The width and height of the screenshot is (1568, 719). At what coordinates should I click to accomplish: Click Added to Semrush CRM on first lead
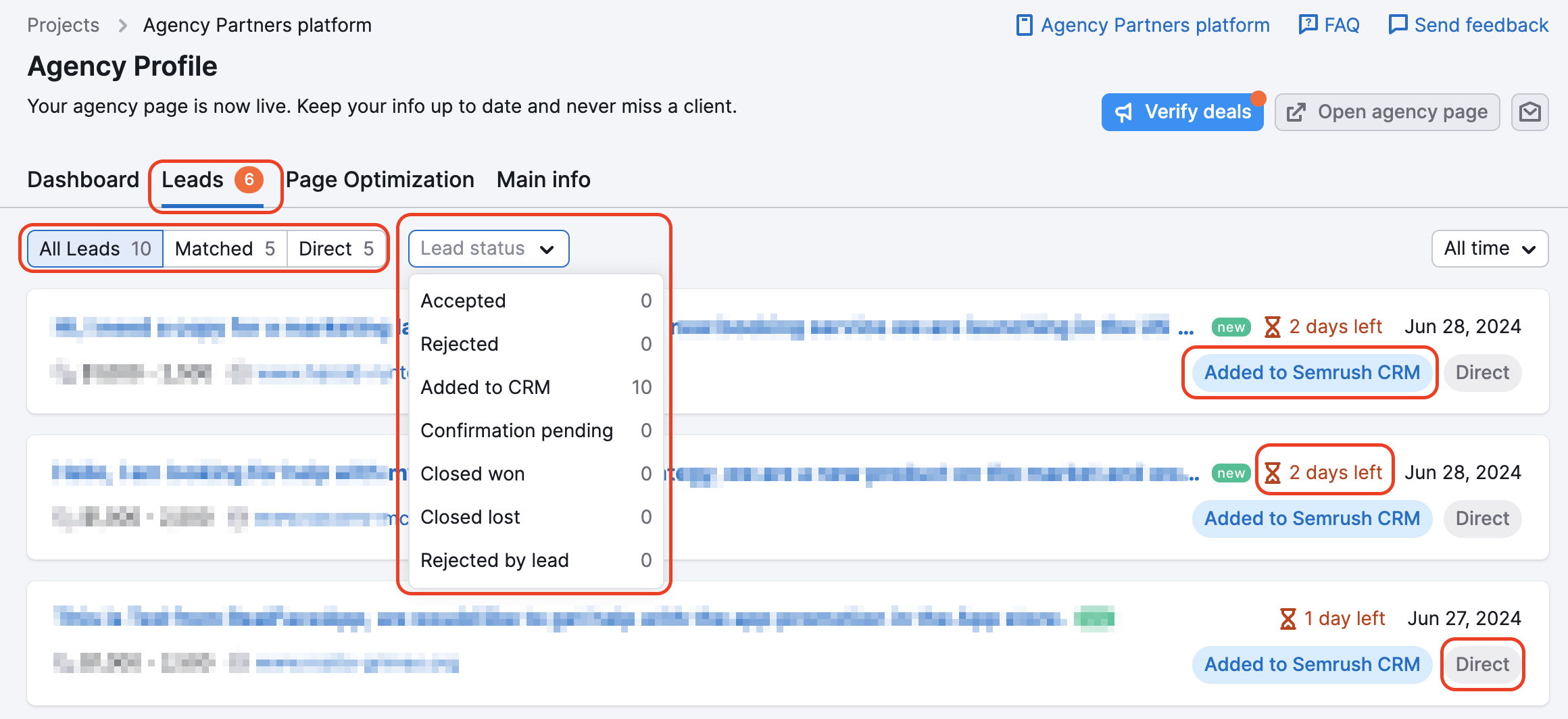pyautogui.click(x=1312, y=372)
